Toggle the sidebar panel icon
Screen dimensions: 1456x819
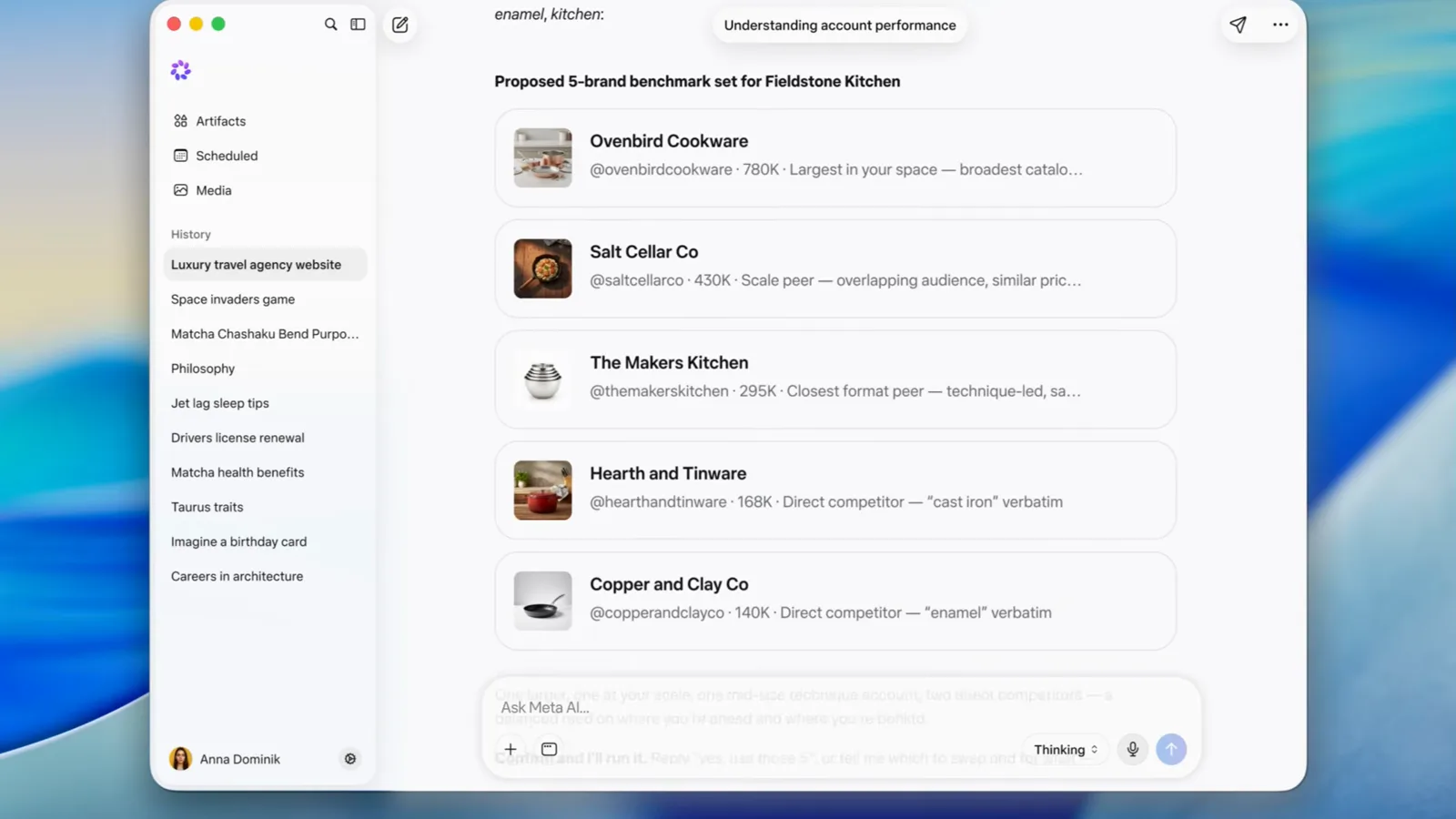click(x=358, y=25)
